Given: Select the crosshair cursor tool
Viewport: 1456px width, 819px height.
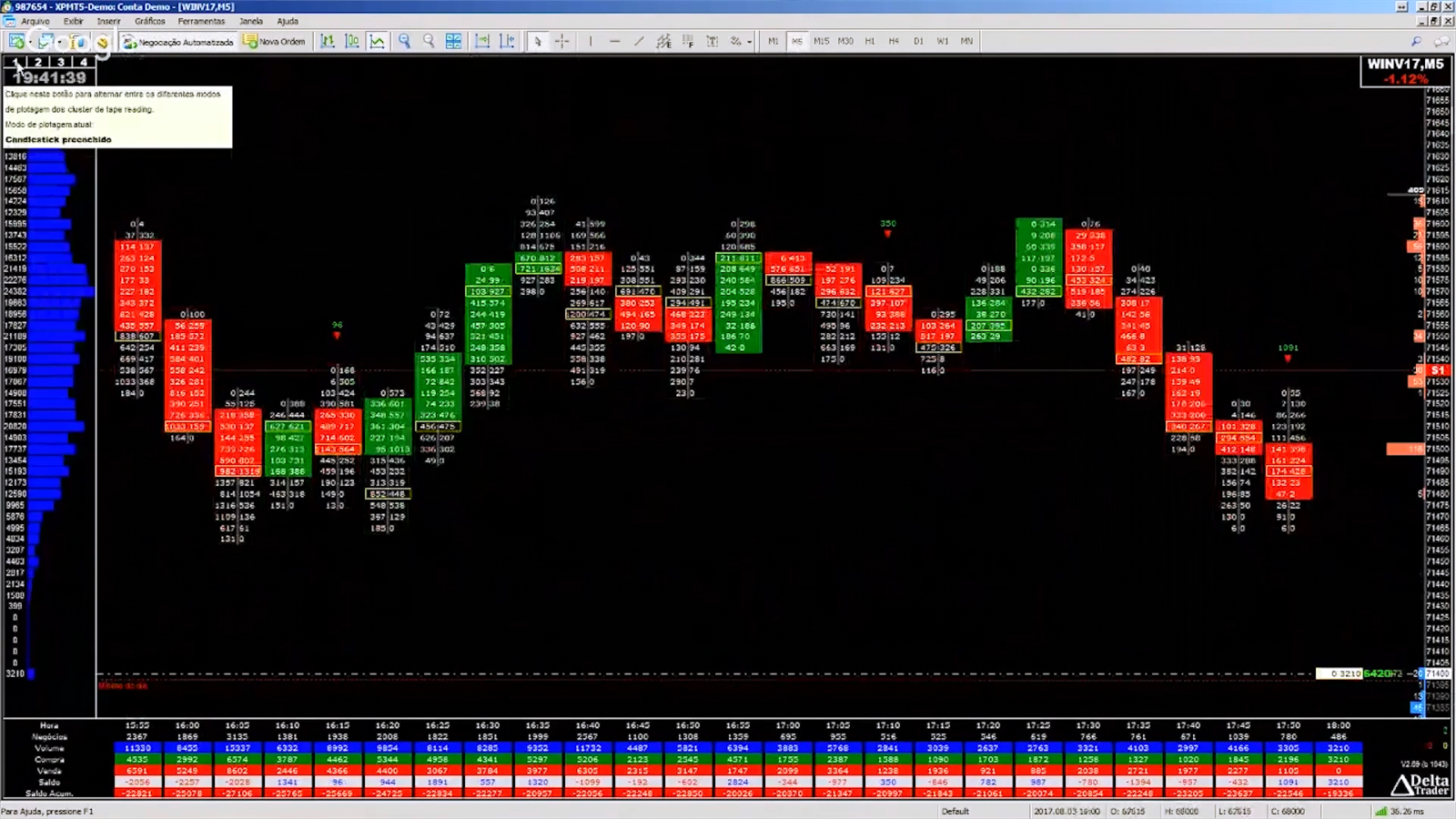Looking at the screenshot, I should coord(562,42).
